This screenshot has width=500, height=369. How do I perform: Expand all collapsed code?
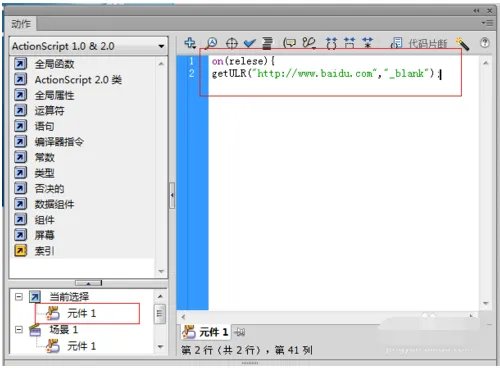point(368,43)
